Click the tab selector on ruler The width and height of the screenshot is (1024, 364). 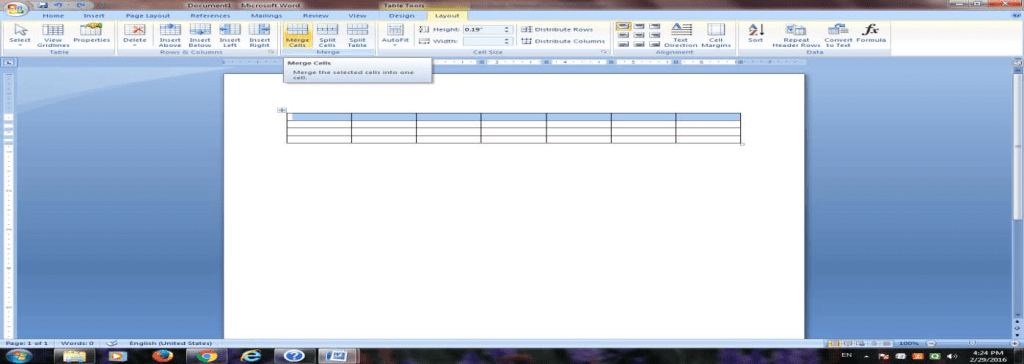(9, 62)
